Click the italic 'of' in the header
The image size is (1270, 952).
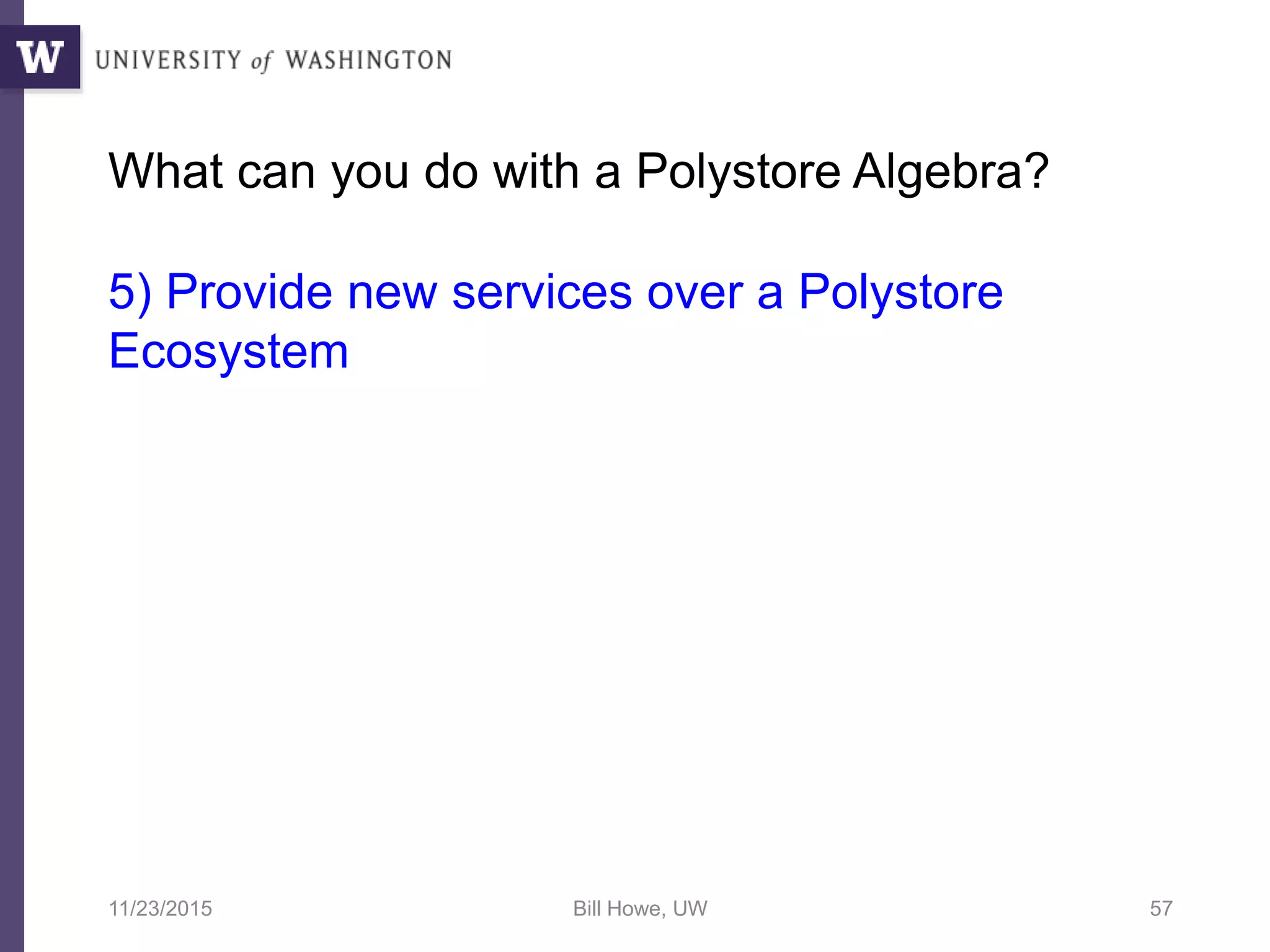click(261, 62)
